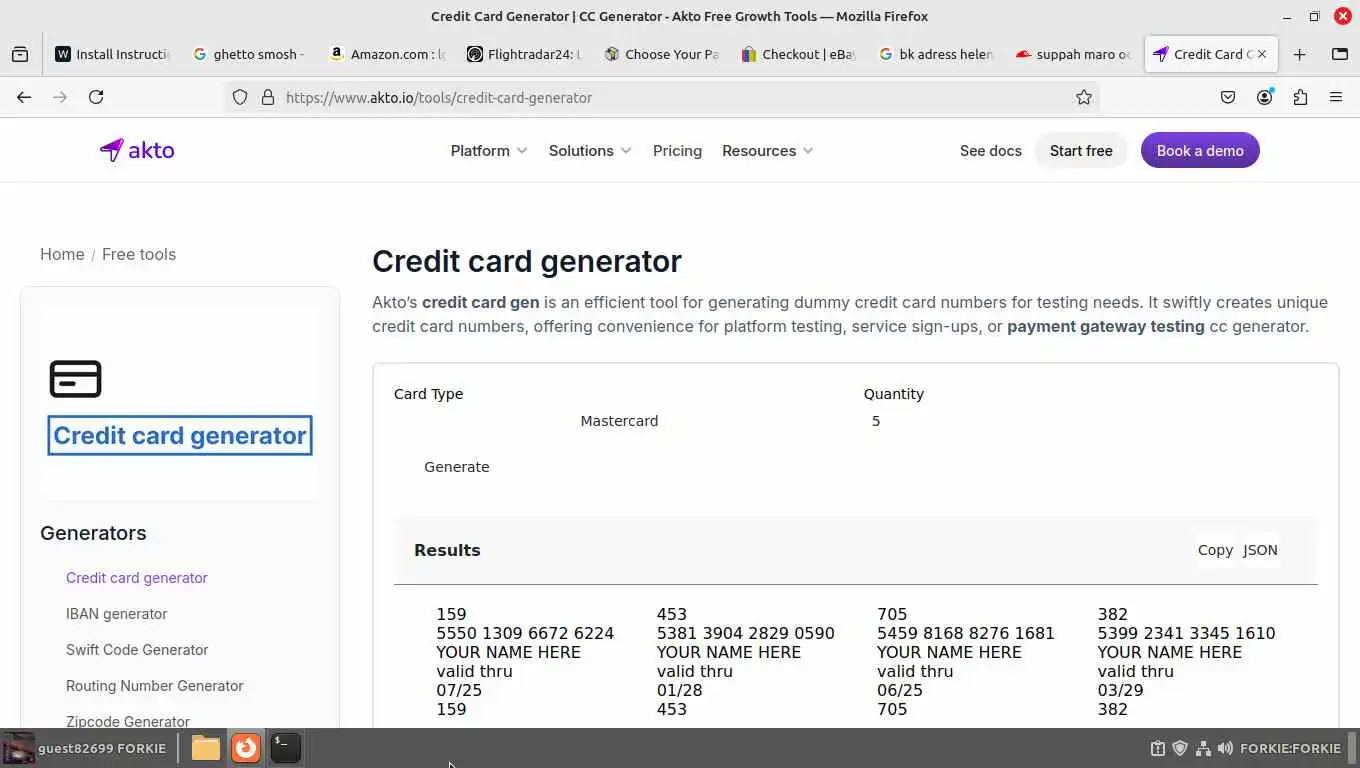1360x768 pixels.
Task: Open the Routing Number Generator link
Action: point(155,686)
